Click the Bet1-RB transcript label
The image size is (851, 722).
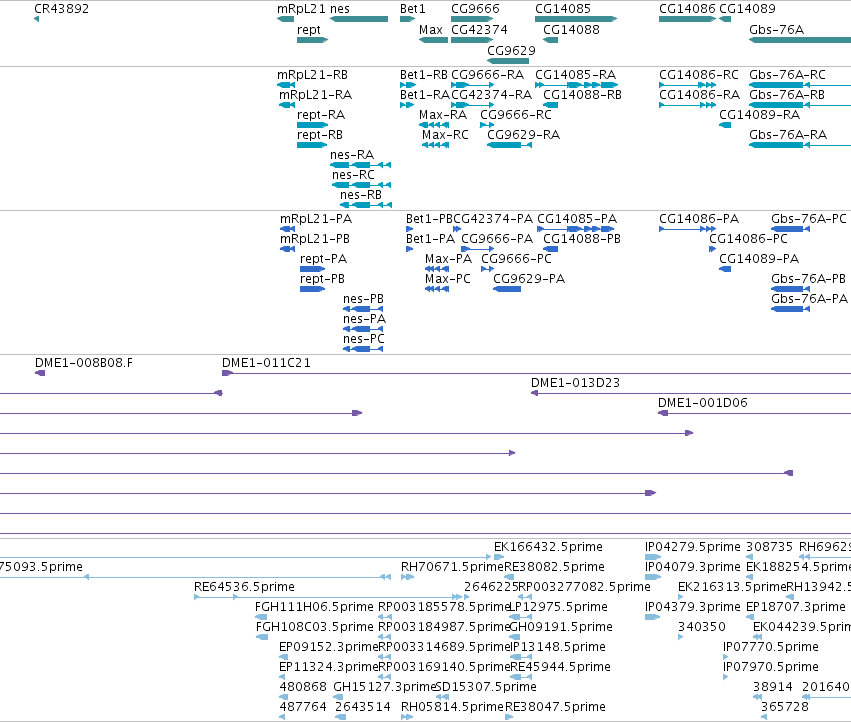[424, 75]
